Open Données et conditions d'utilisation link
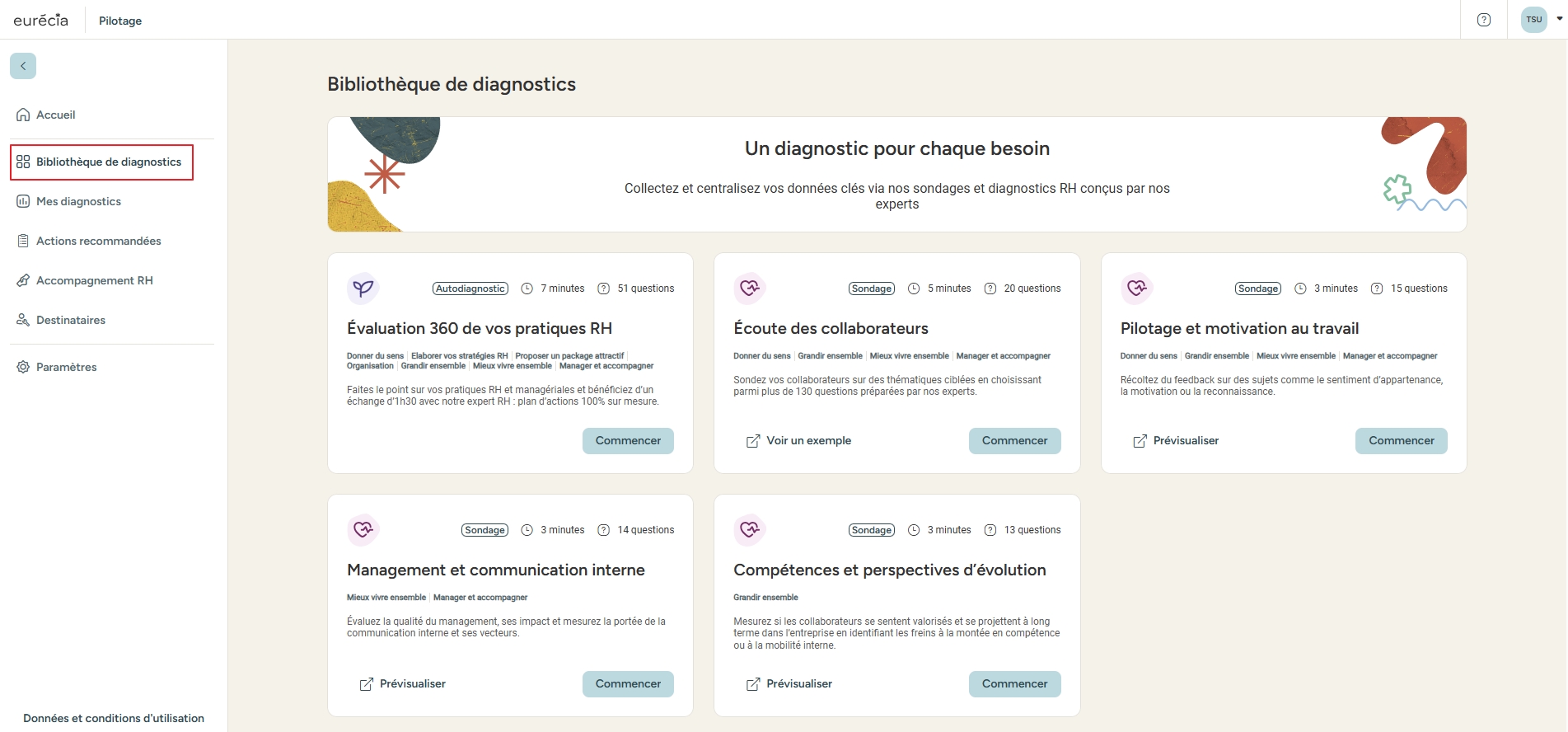The width and height of the screenshot is (1568, 732). pos(114,718)
